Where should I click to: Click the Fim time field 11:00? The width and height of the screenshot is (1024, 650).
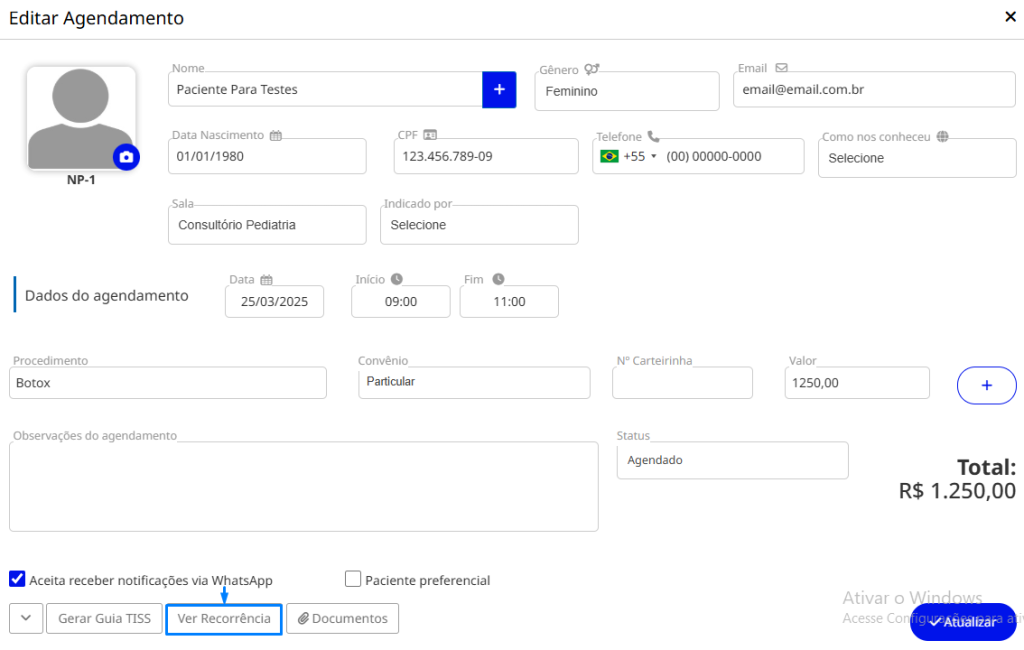[x=509, y=302]
